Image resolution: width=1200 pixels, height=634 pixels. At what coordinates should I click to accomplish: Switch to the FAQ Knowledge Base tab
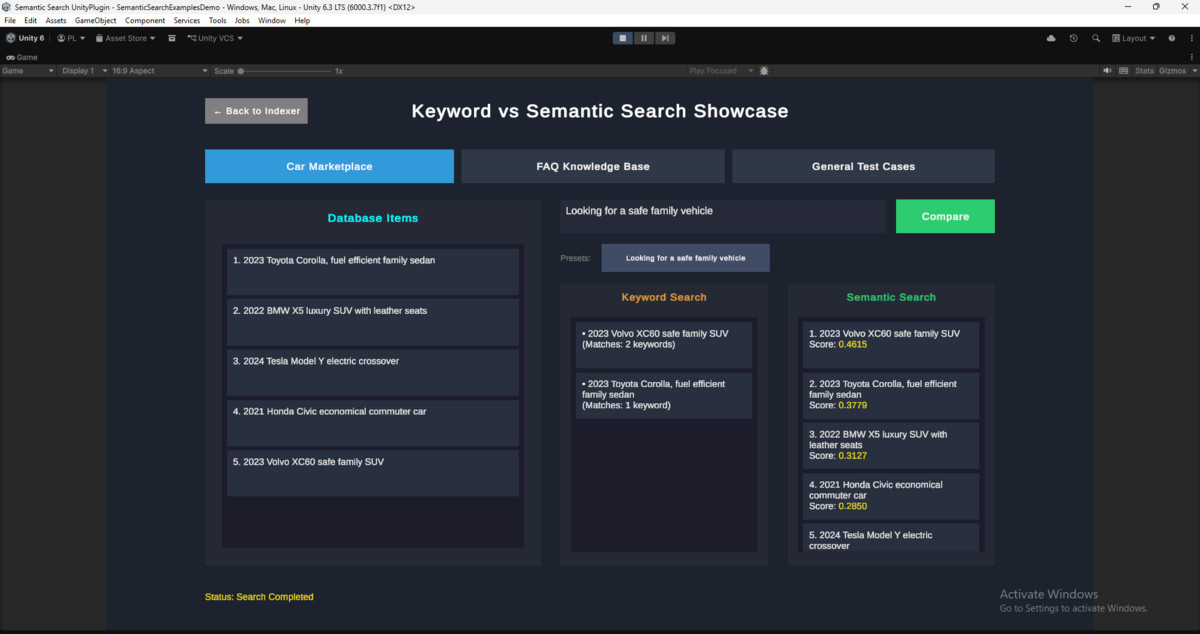click(593, 166)
